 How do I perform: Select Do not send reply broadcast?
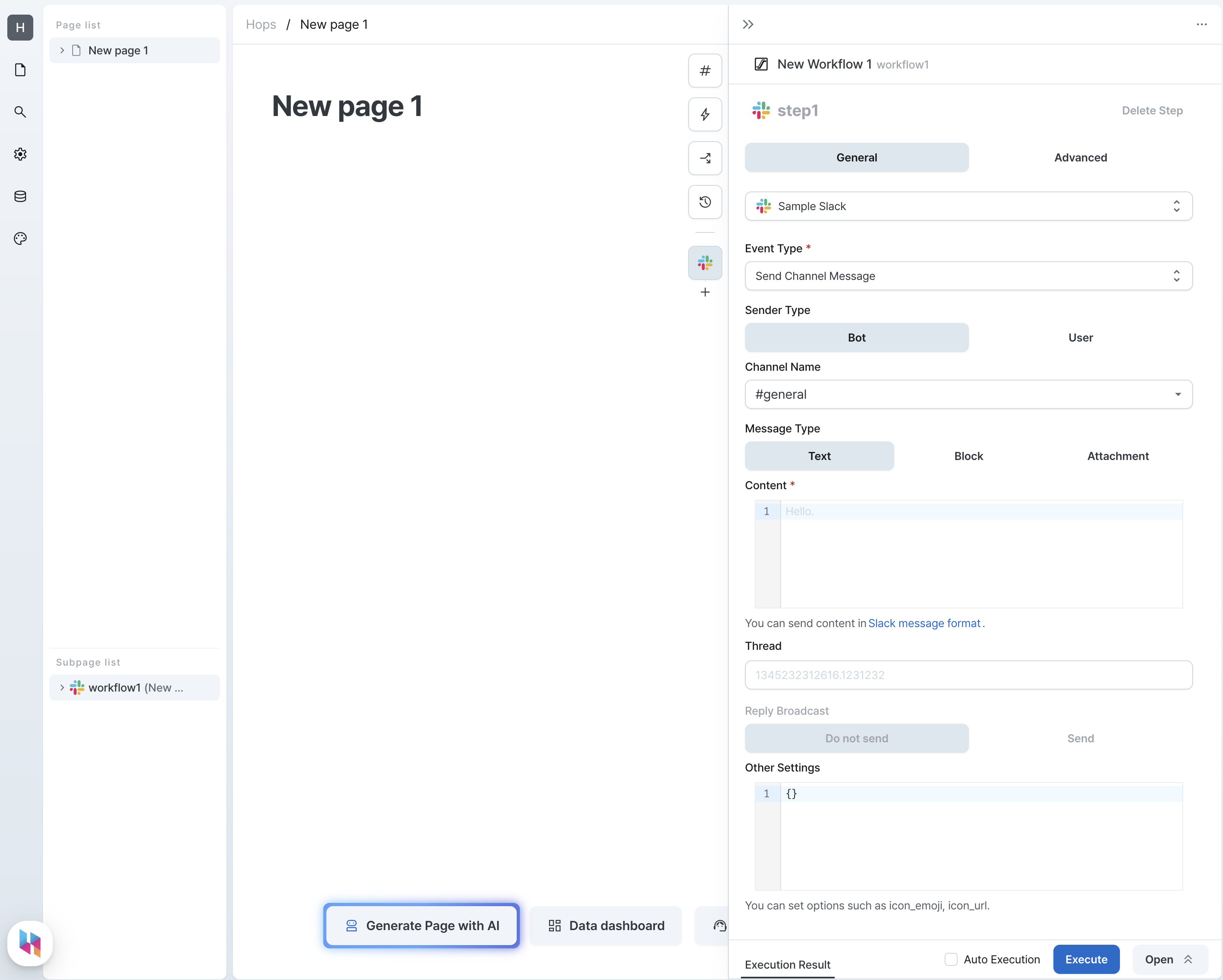click(856, 738)
